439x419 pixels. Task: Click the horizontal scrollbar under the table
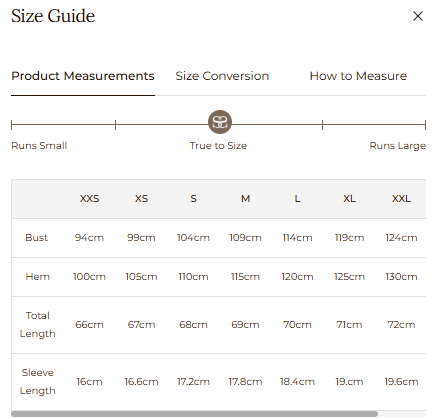pos(194,414)
